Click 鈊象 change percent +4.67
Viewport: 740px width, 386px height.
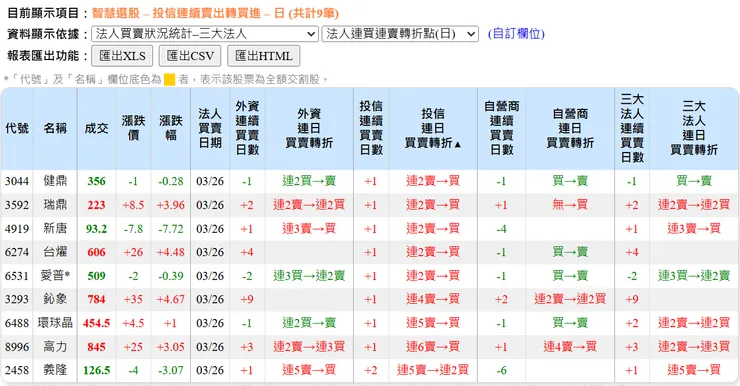pos(171,299)
